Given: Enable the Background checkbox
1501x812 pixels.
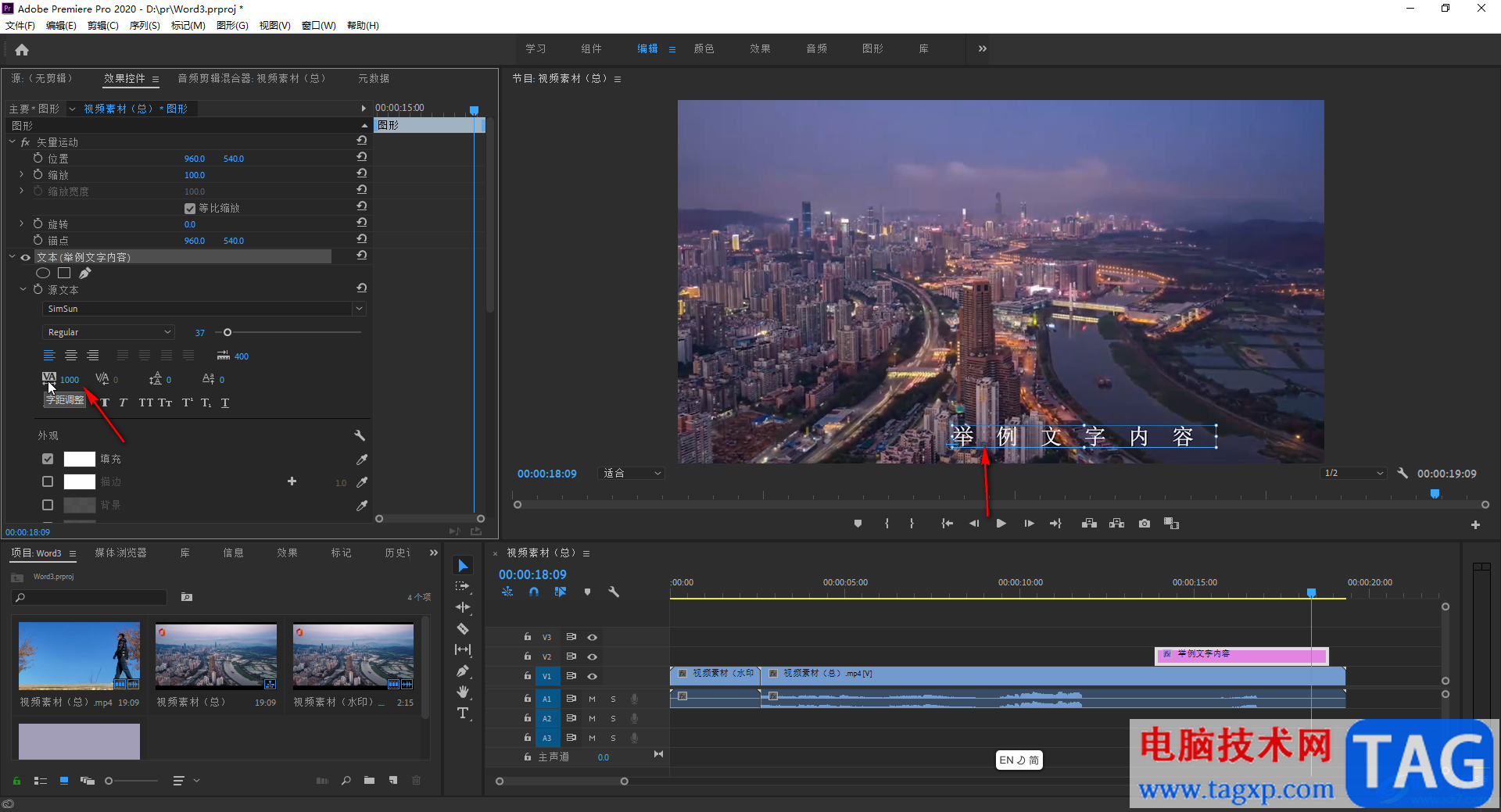Looking at the screenshot, I should tap(48, 505).
